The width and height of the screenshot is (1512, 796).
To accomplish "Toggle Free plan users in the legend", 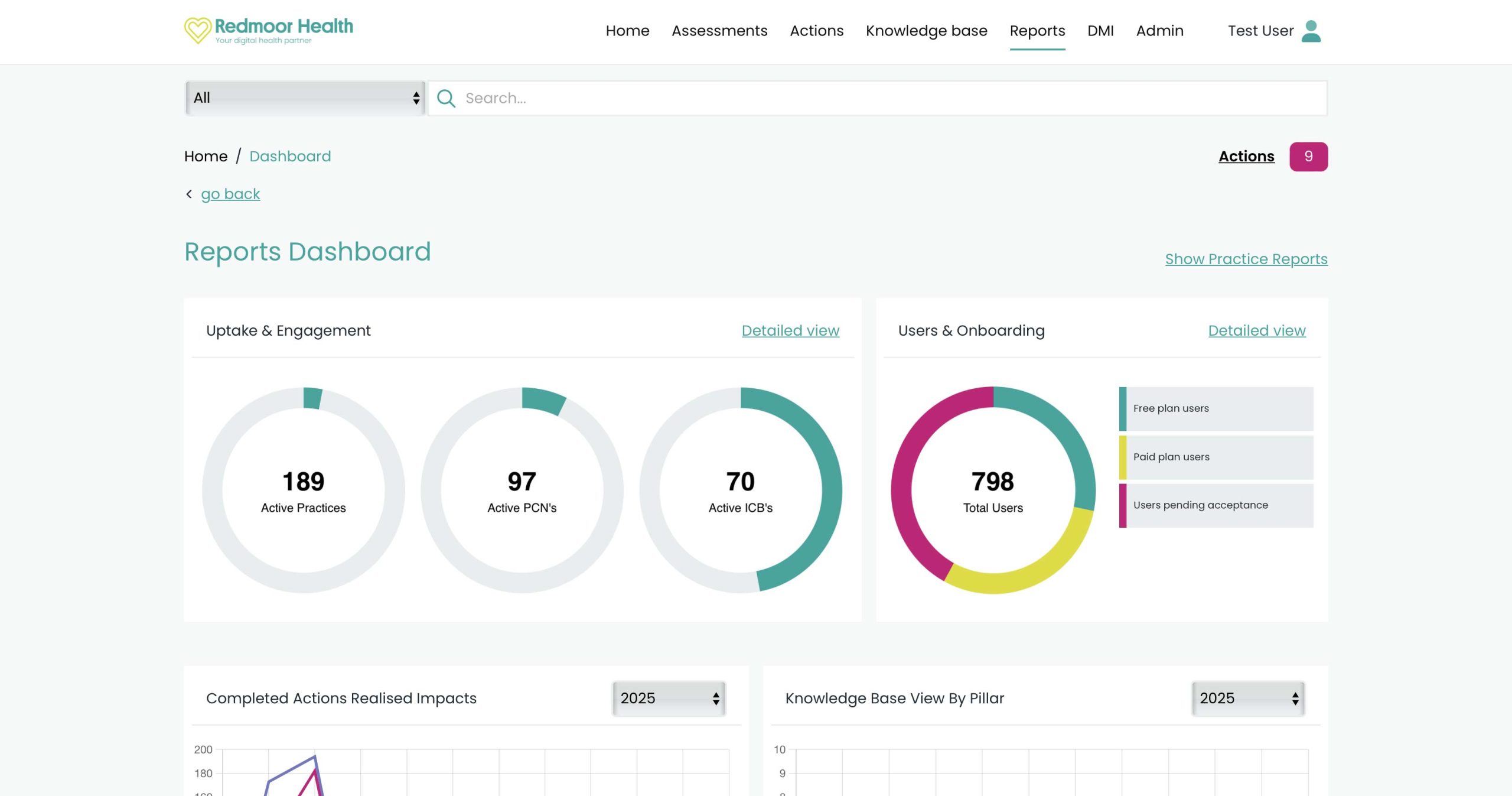I will tap(1216, 408).
